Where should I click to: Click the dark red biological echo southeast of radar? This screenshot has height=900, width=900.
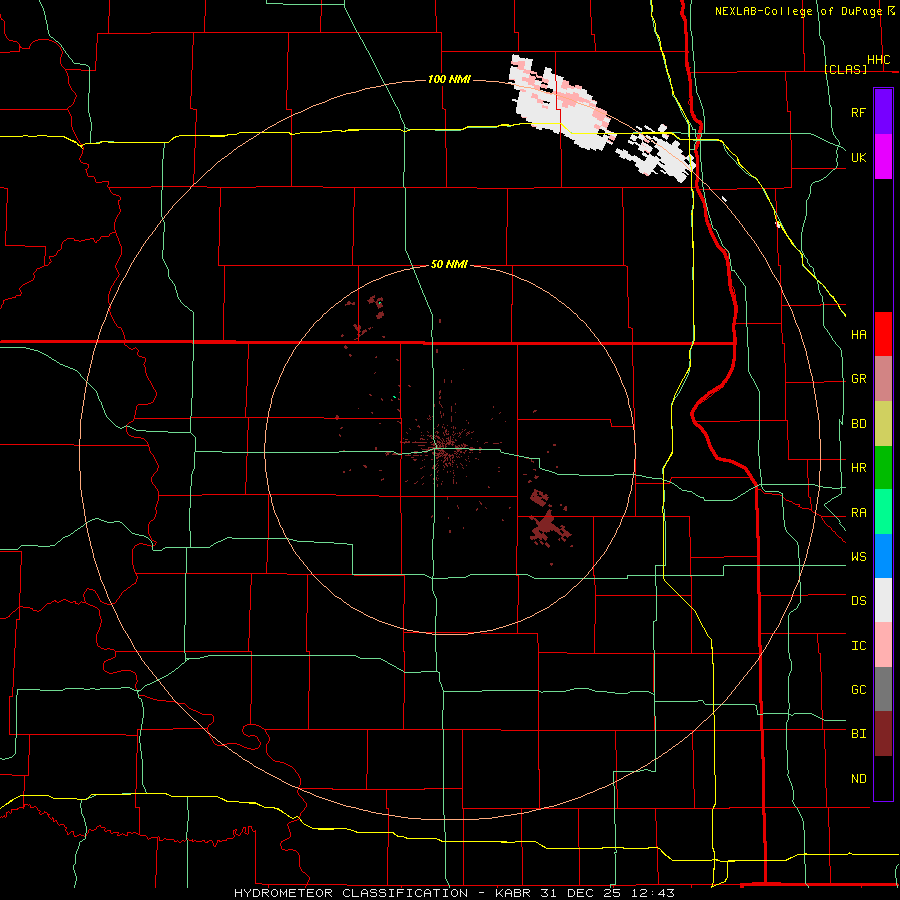(x=546, y=525)
